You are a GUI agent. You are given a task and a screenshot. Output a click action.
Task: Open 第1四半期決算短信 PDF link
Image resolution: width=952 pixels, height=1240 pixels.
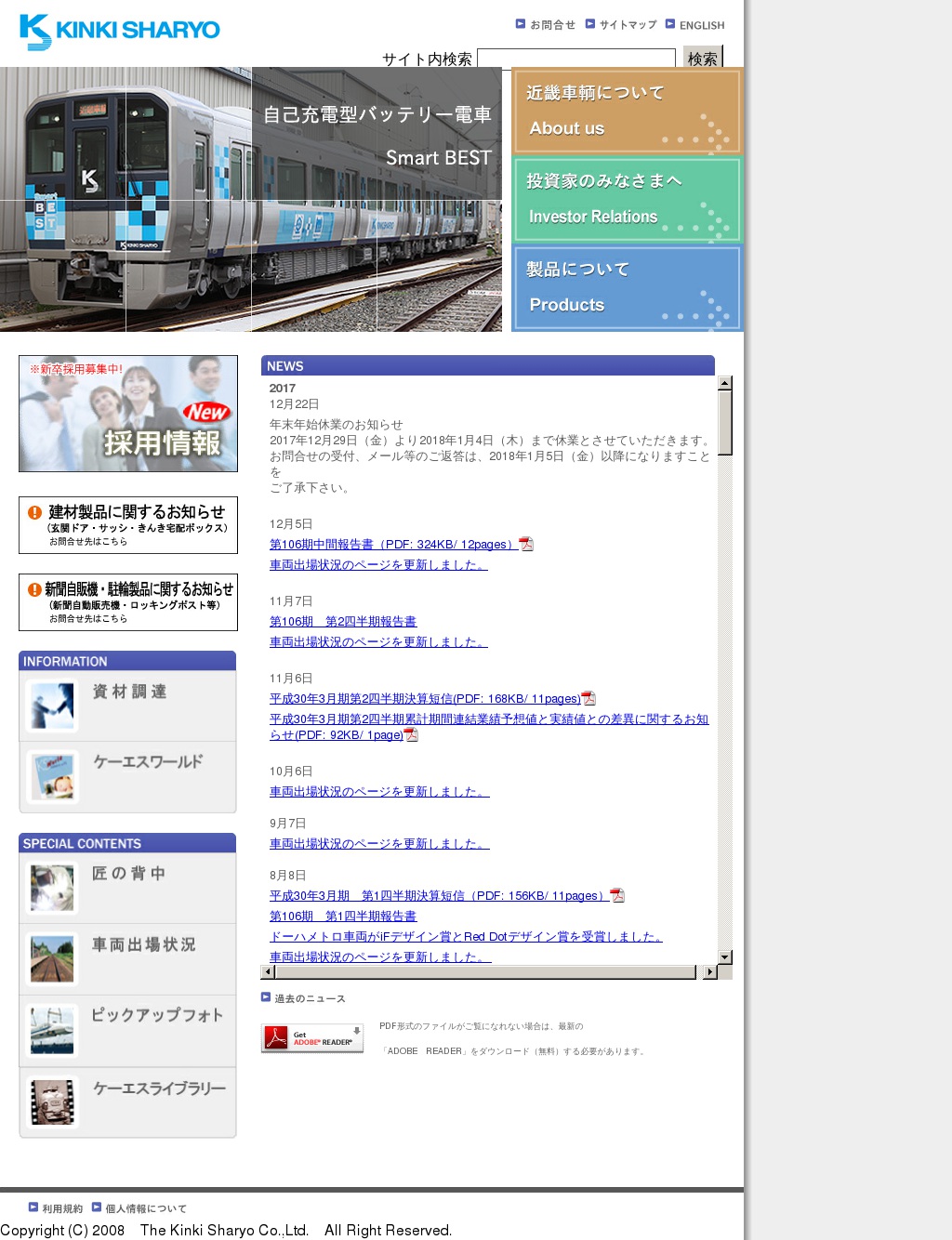click(x=439, y=896)
